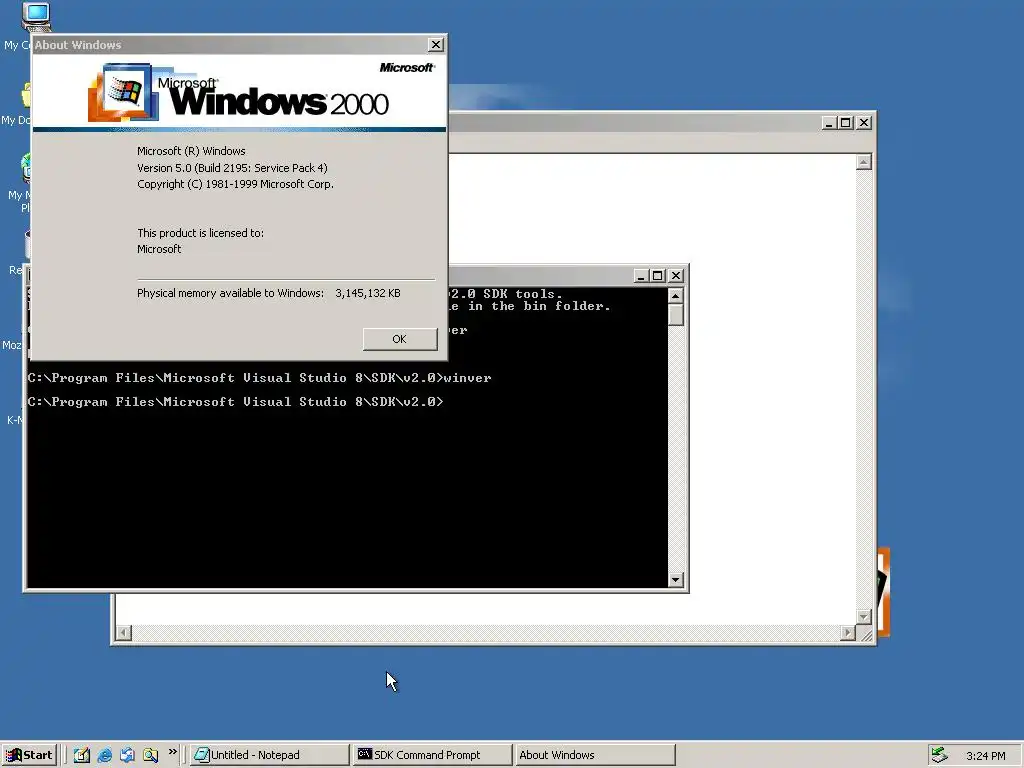Click the 3:24 PM tray clock

[985, 756]
